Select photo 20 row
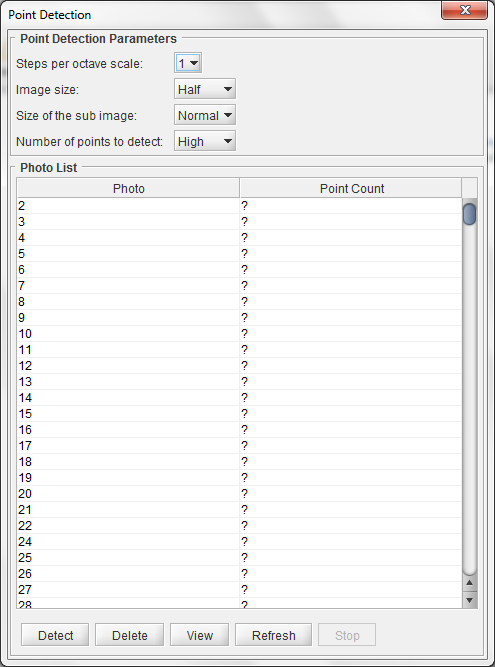Viewport: 495px width, 667px height. 239,494
